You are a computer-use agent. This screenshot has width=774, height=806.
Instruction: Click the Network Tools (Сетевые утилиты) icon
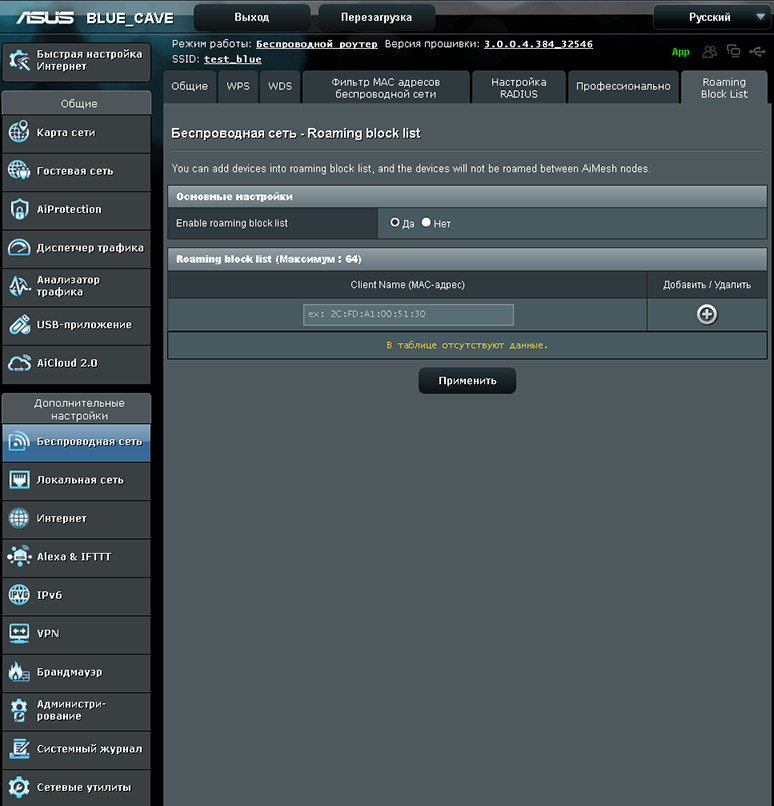[x=19, y=787]
